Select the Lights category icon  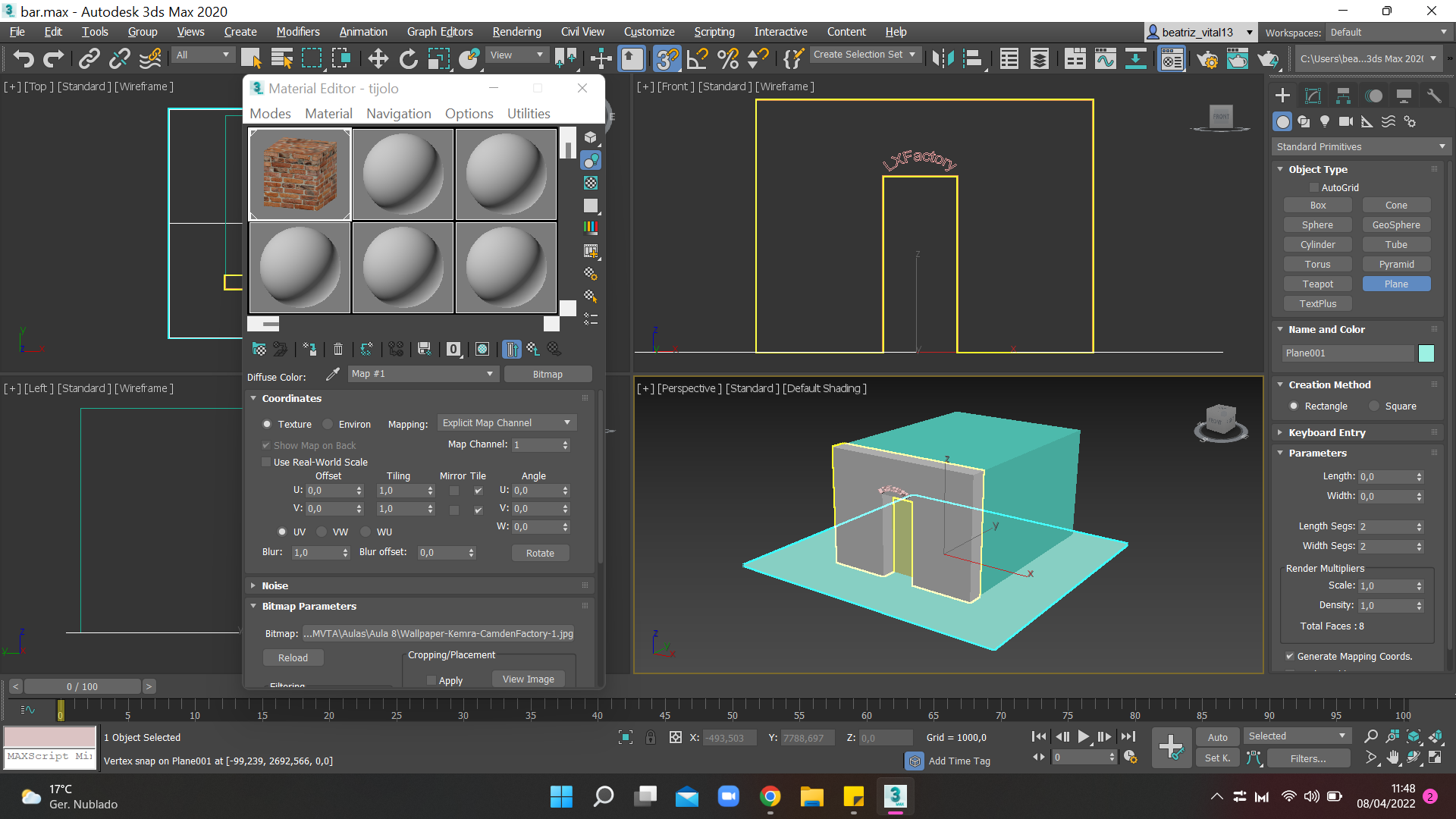1325,121
